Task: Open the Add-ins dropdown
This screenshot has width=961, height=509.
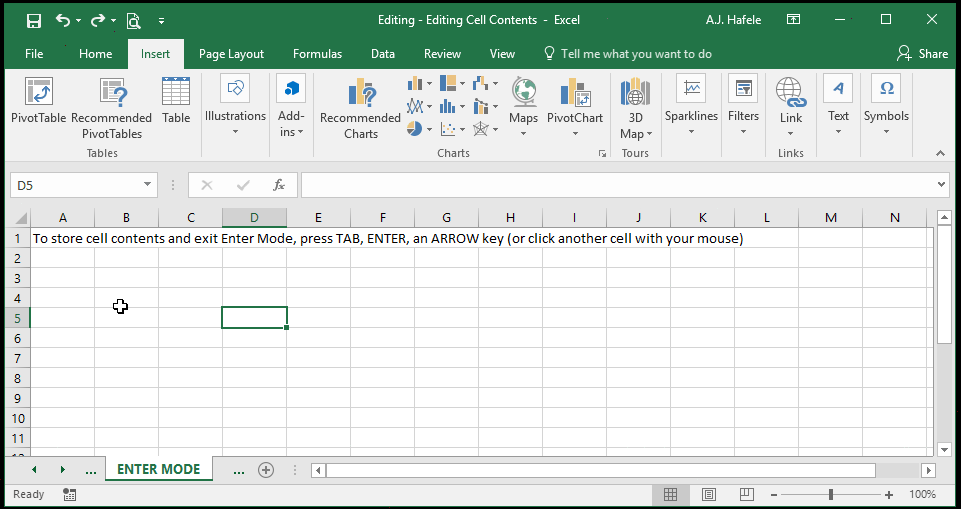Action: [291, 105]
